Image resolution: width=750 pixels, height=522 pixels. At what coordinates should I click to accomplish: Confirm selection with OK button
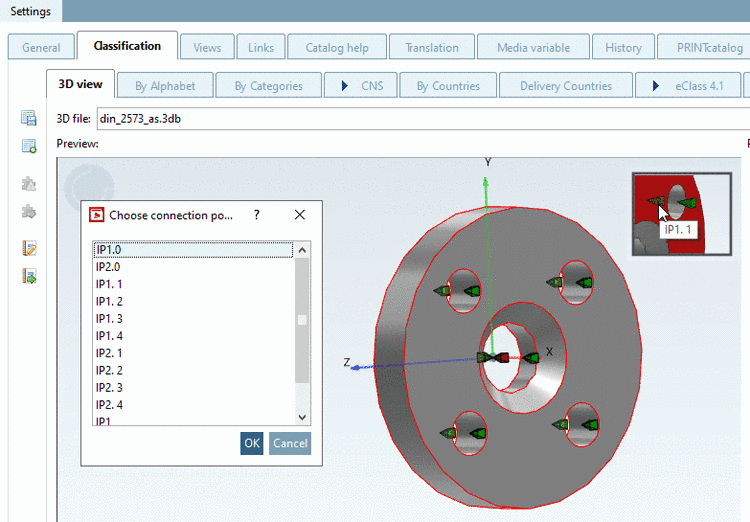point(252,443)
